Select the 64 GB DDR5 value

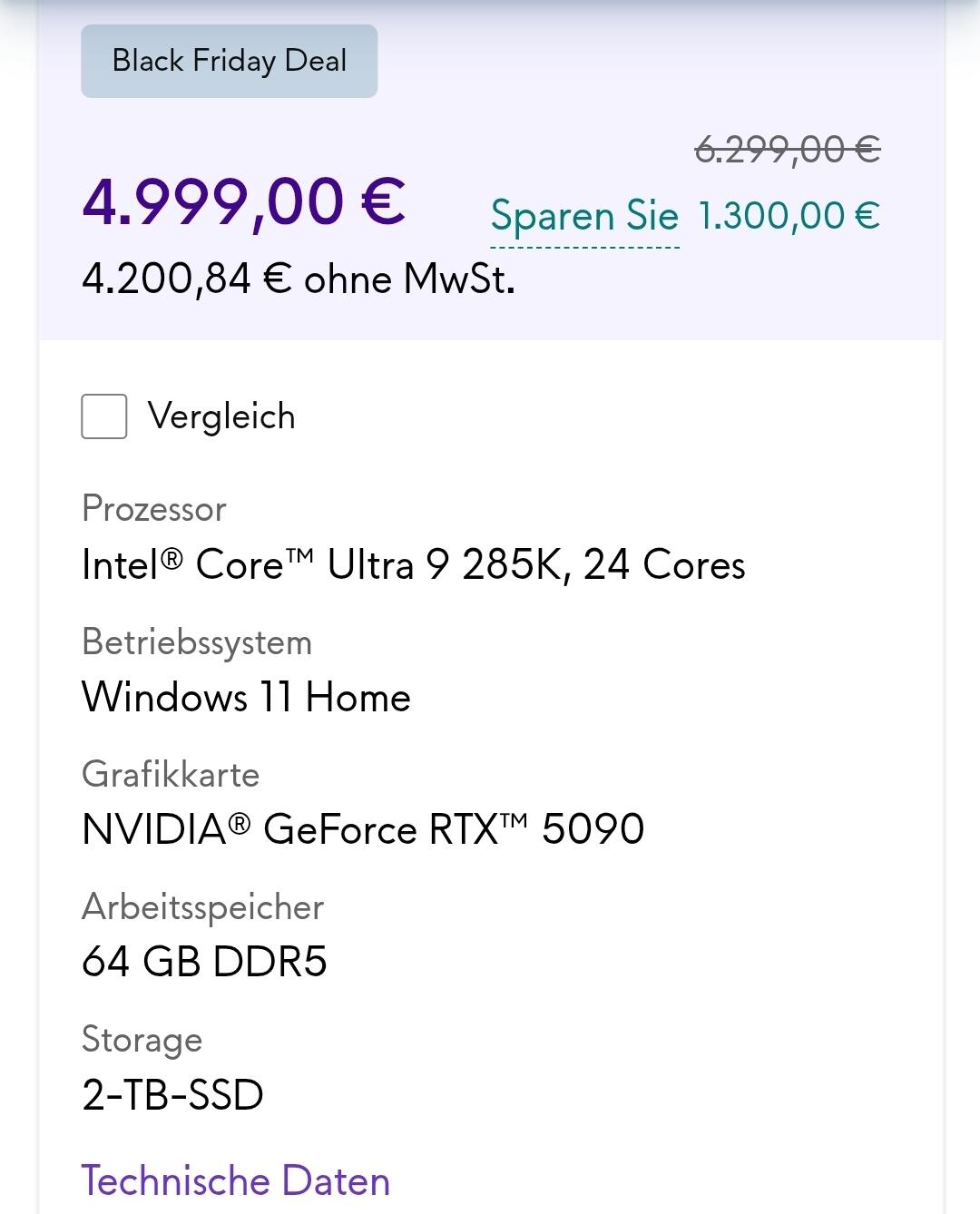pos(204,962)
